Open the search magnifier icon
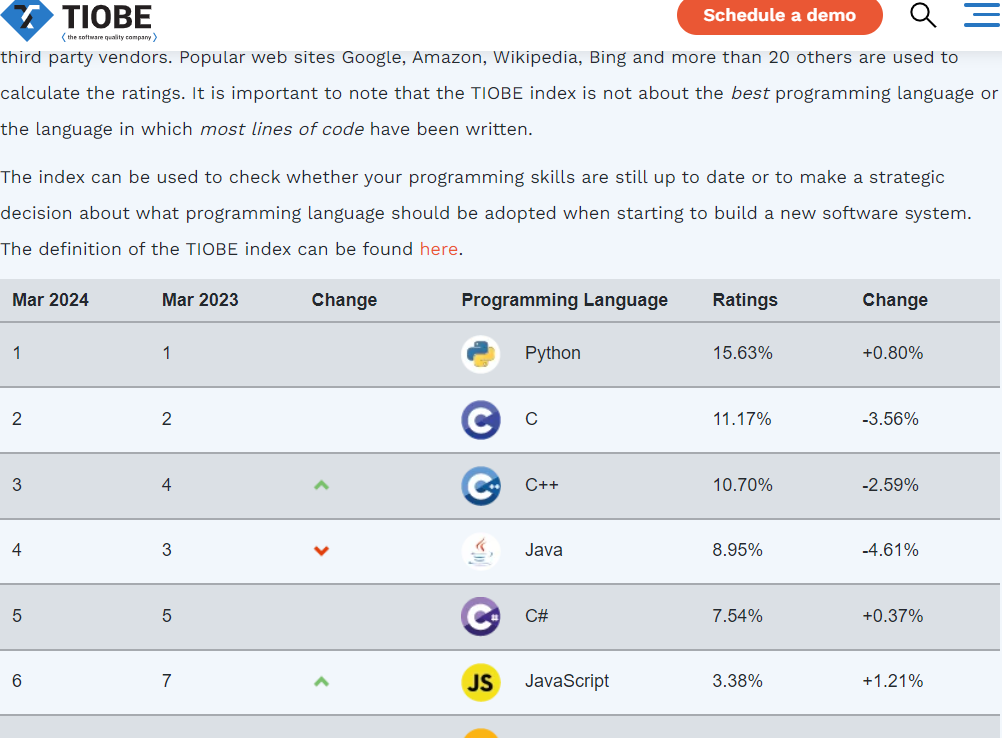The height and width of the screenshot is (738, 1002). tap(923, 15)
